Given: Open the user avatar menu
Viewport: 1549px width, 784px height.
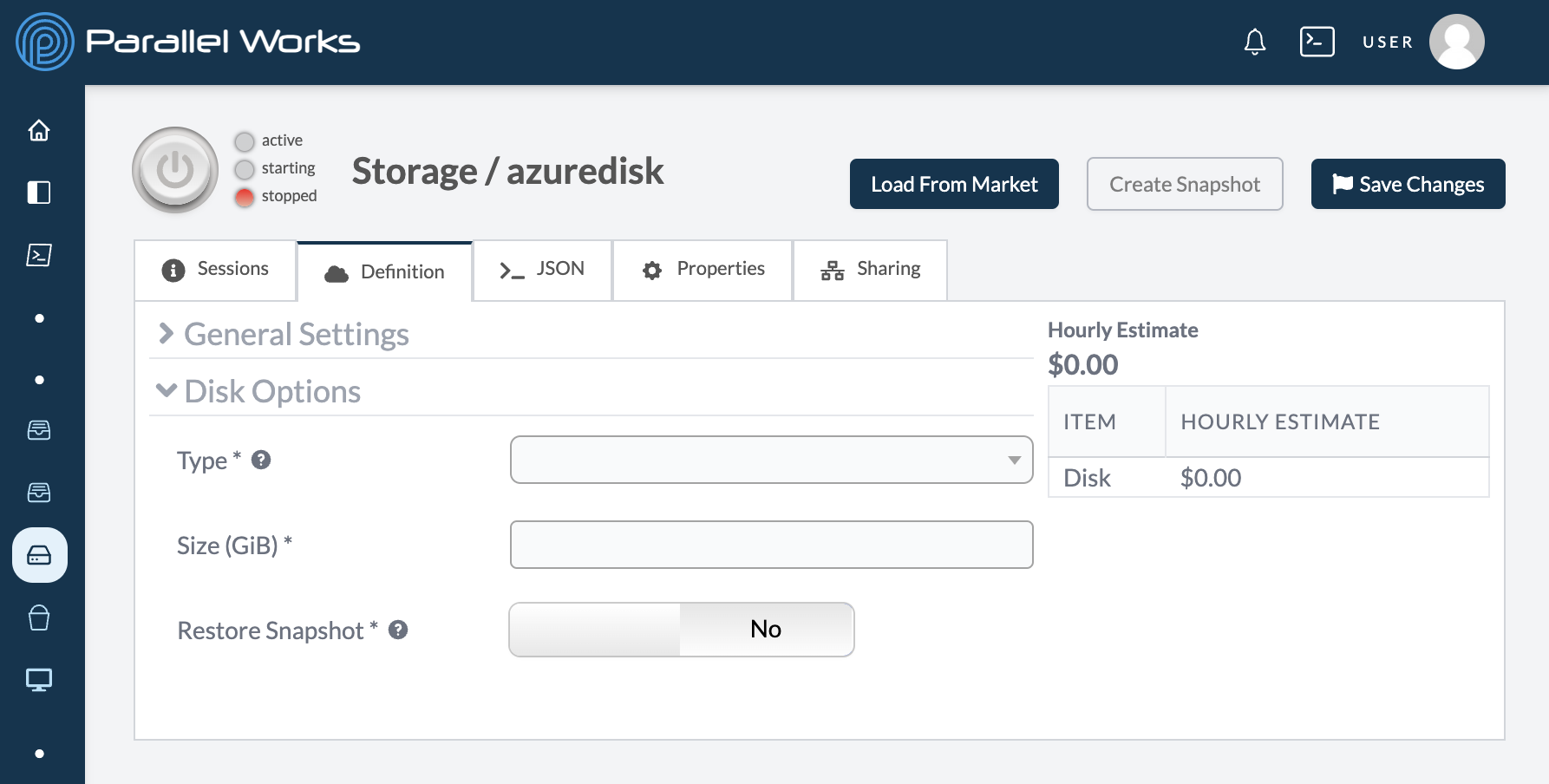Looking at the screenshot, I should coord(1456,42).
